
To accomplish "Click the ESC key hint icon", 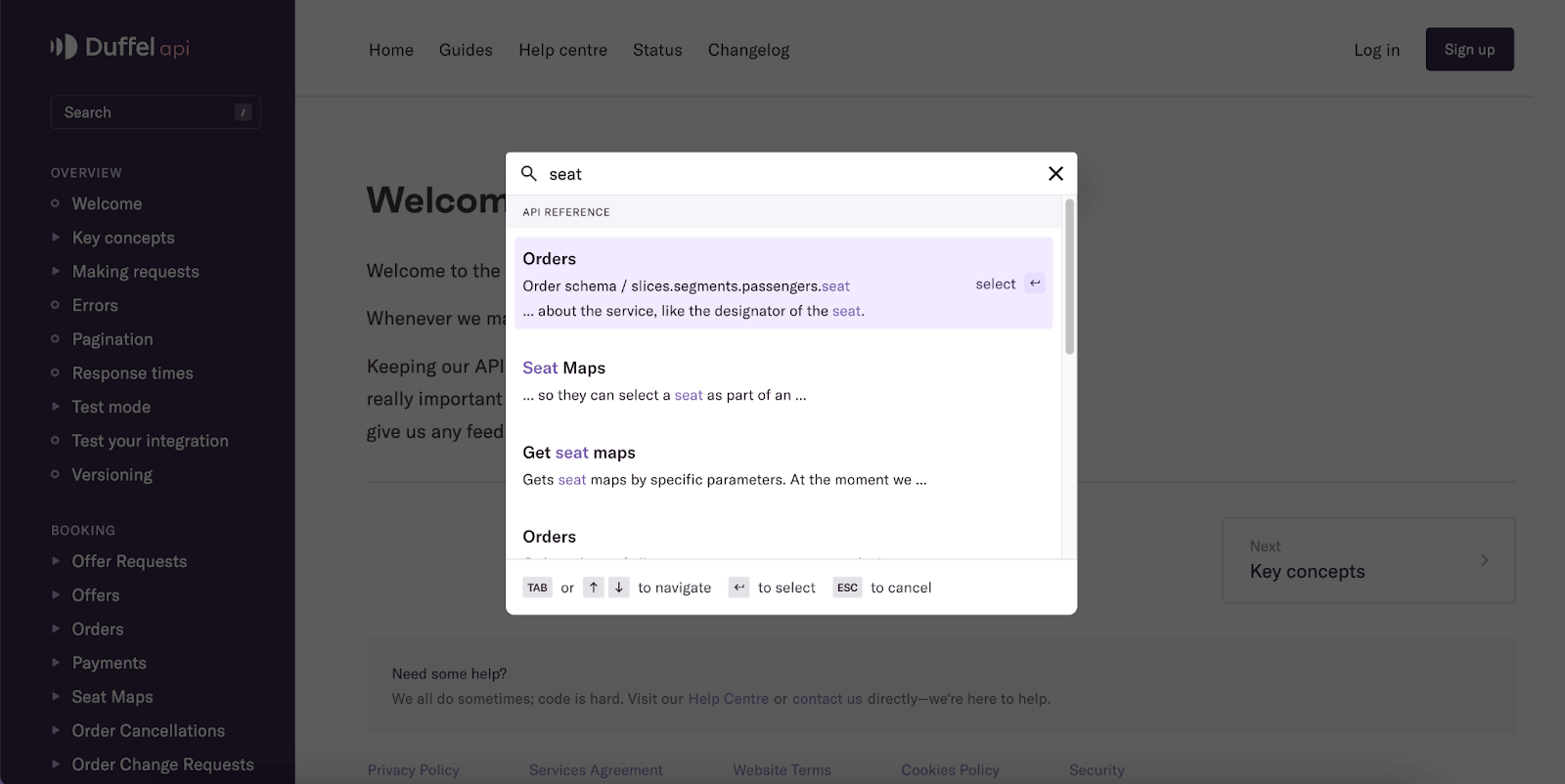I will click(847, 588).
